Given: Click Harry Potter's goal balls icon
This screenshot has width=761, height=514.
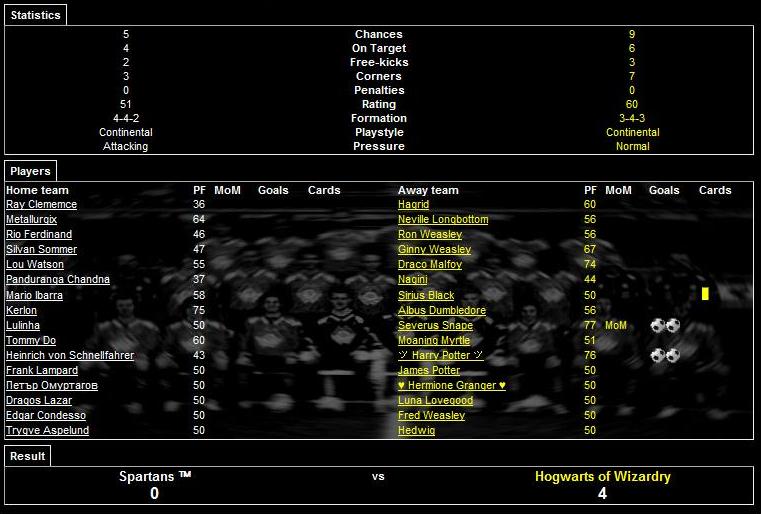Looking at the screenshot, I should [x=665, y=355].
